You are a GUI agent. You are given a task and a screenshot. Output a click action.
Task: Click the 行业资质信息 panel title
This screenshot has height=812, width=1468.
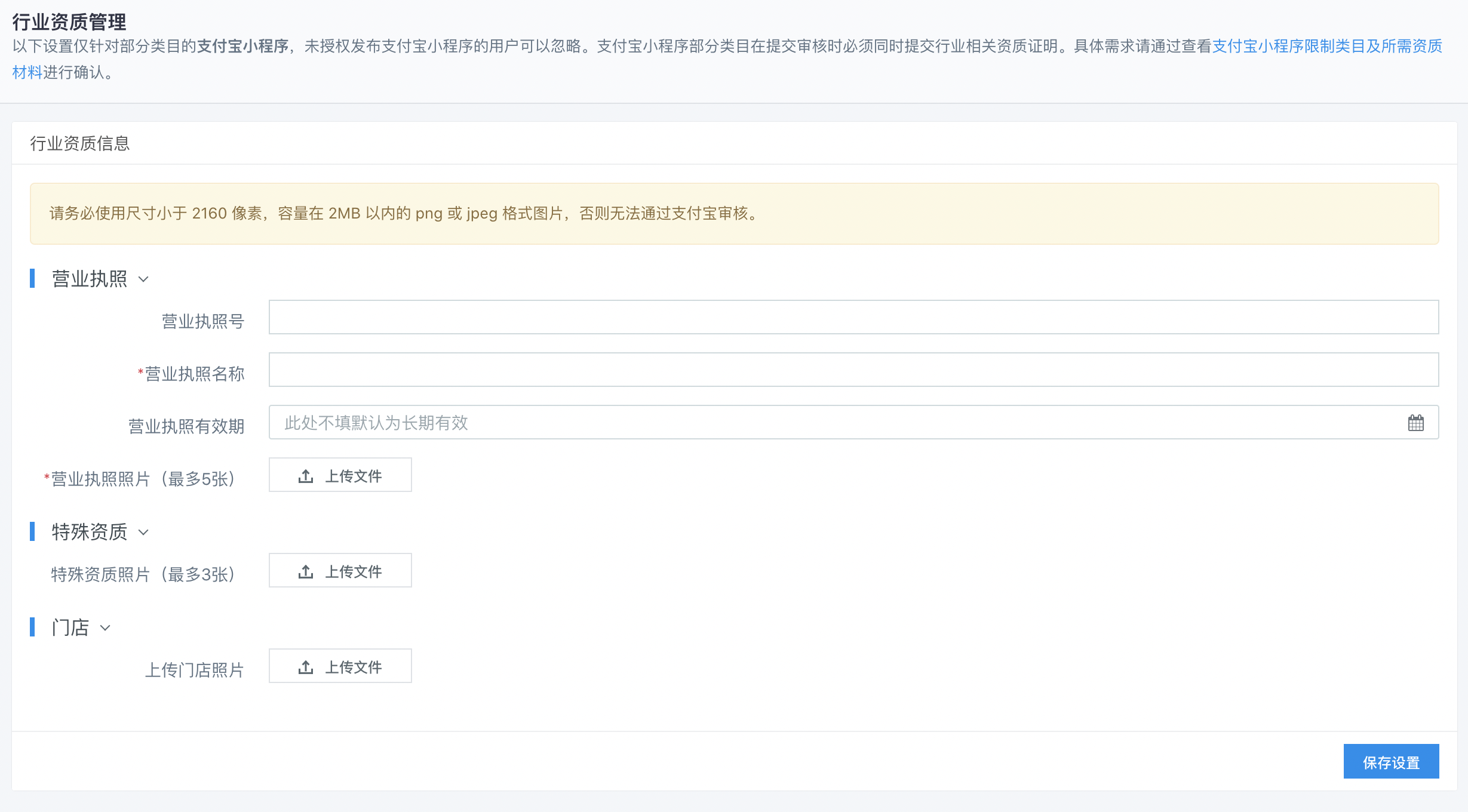(80, 143)
